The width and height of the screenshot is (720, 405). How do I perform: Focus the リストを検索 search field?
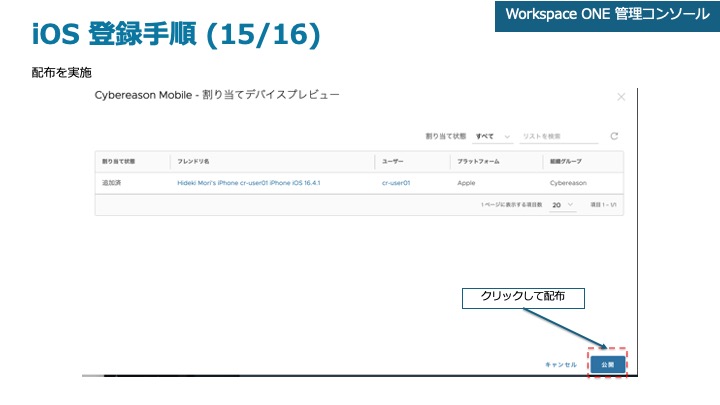[x=559, y=136]
